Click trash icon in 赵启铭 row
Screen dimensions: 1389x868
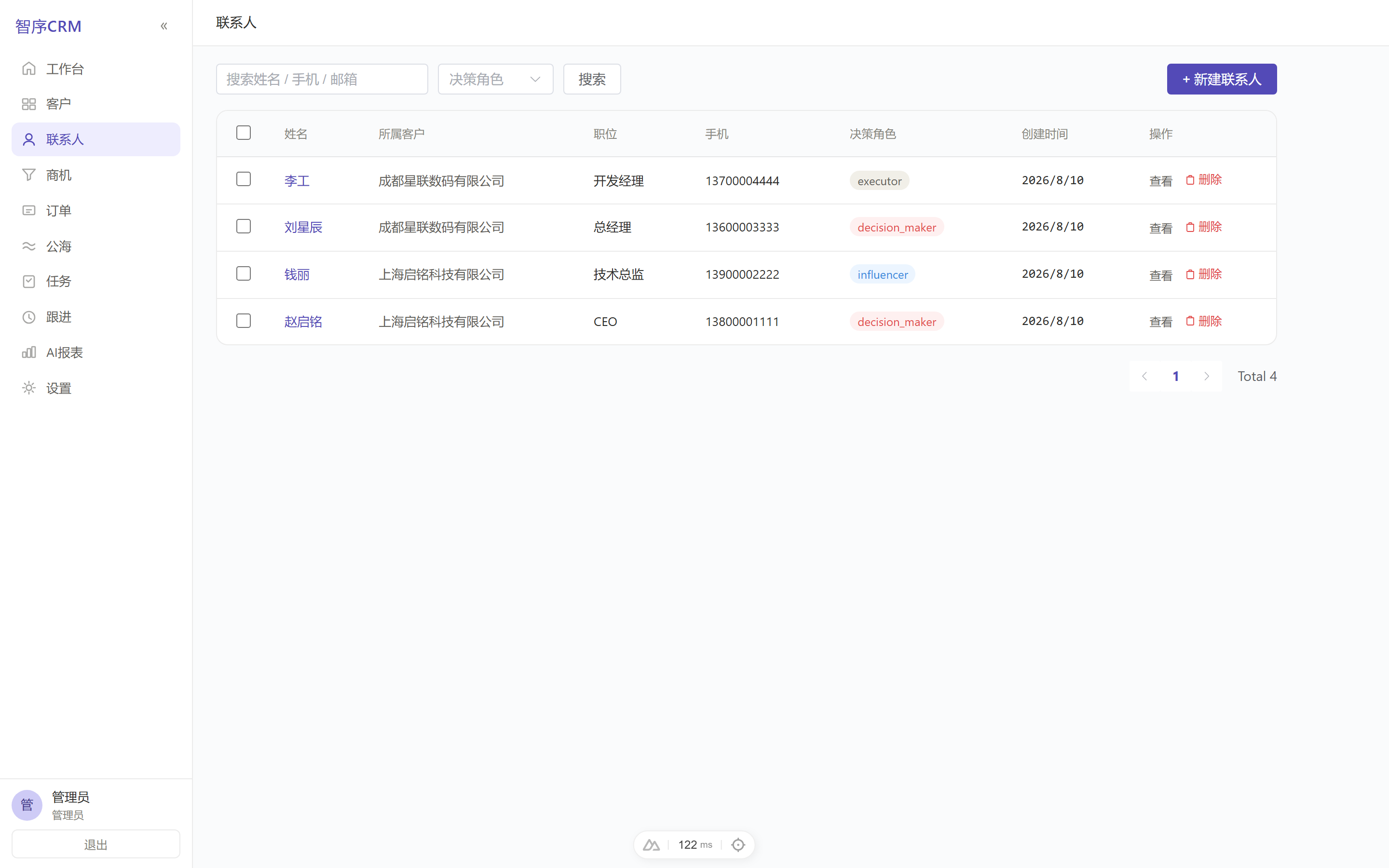[x=1190, y=321]
